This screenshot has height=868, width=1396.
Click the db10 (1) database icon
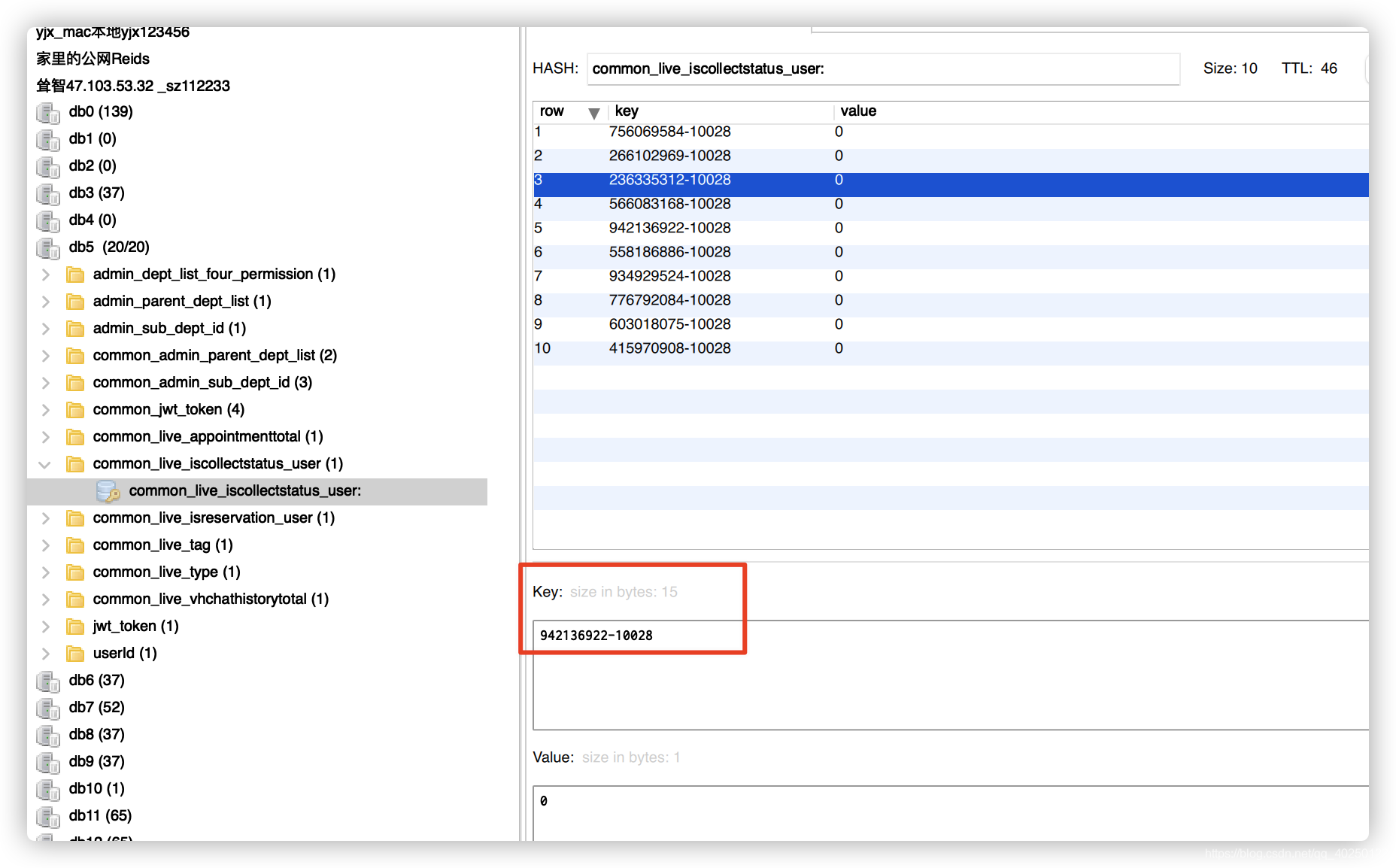click(x=48, y=790)
